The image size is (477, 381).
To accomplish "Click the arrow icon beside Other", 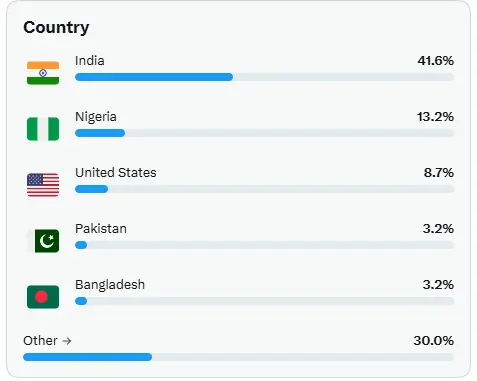I will pyautogui.click(x=67, y=341).
